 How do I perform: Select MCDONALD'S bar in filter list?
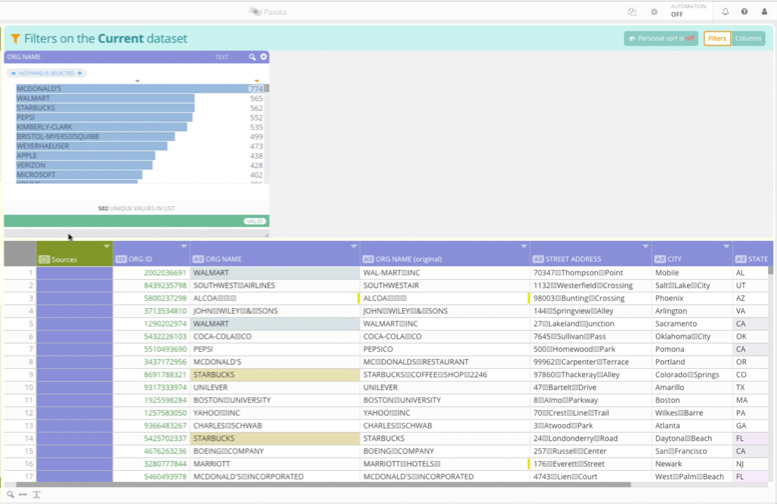[x=139, y=89]
